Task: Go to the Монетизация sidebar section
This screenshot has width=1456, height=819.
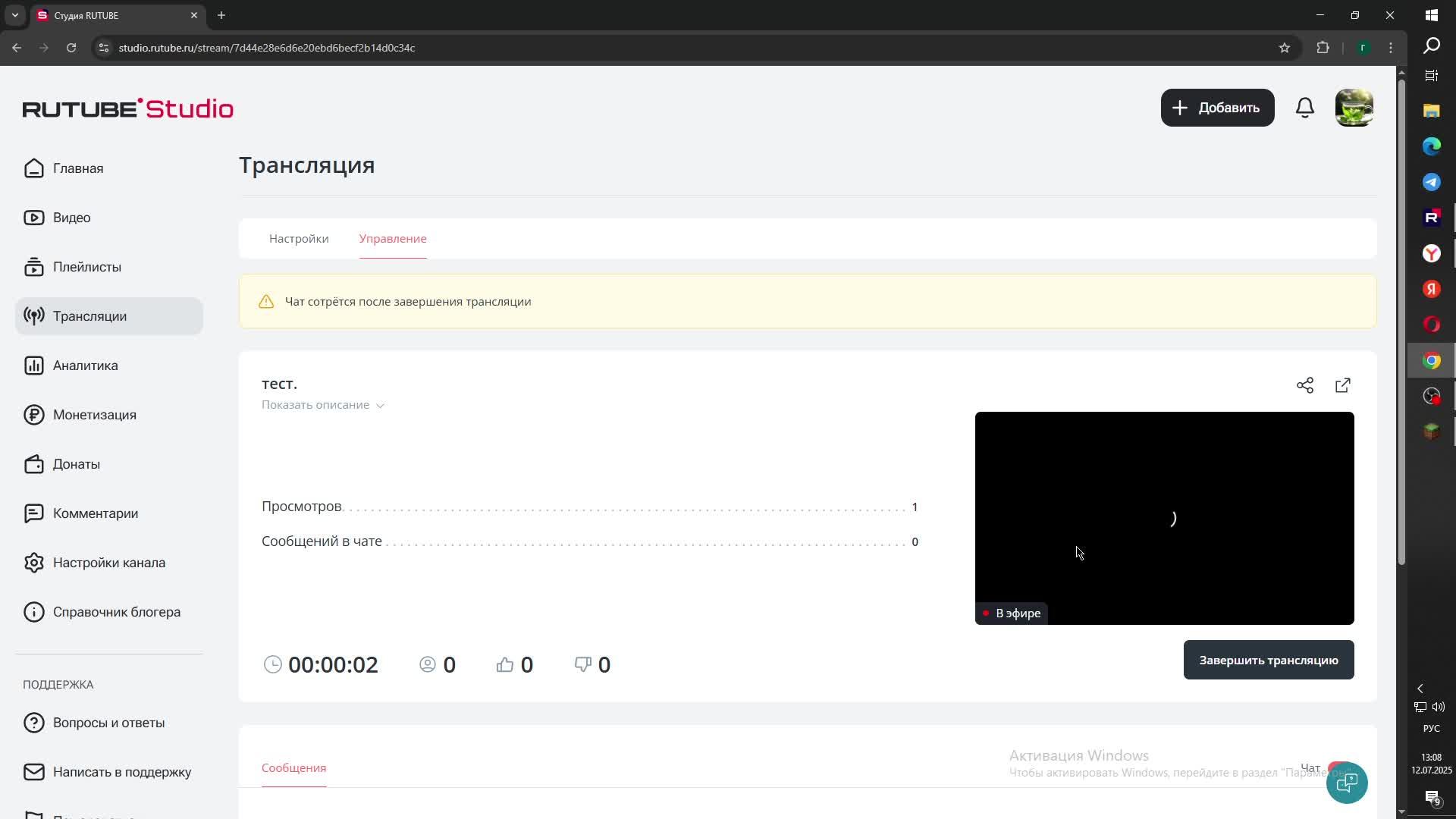Action: point(94,415)
